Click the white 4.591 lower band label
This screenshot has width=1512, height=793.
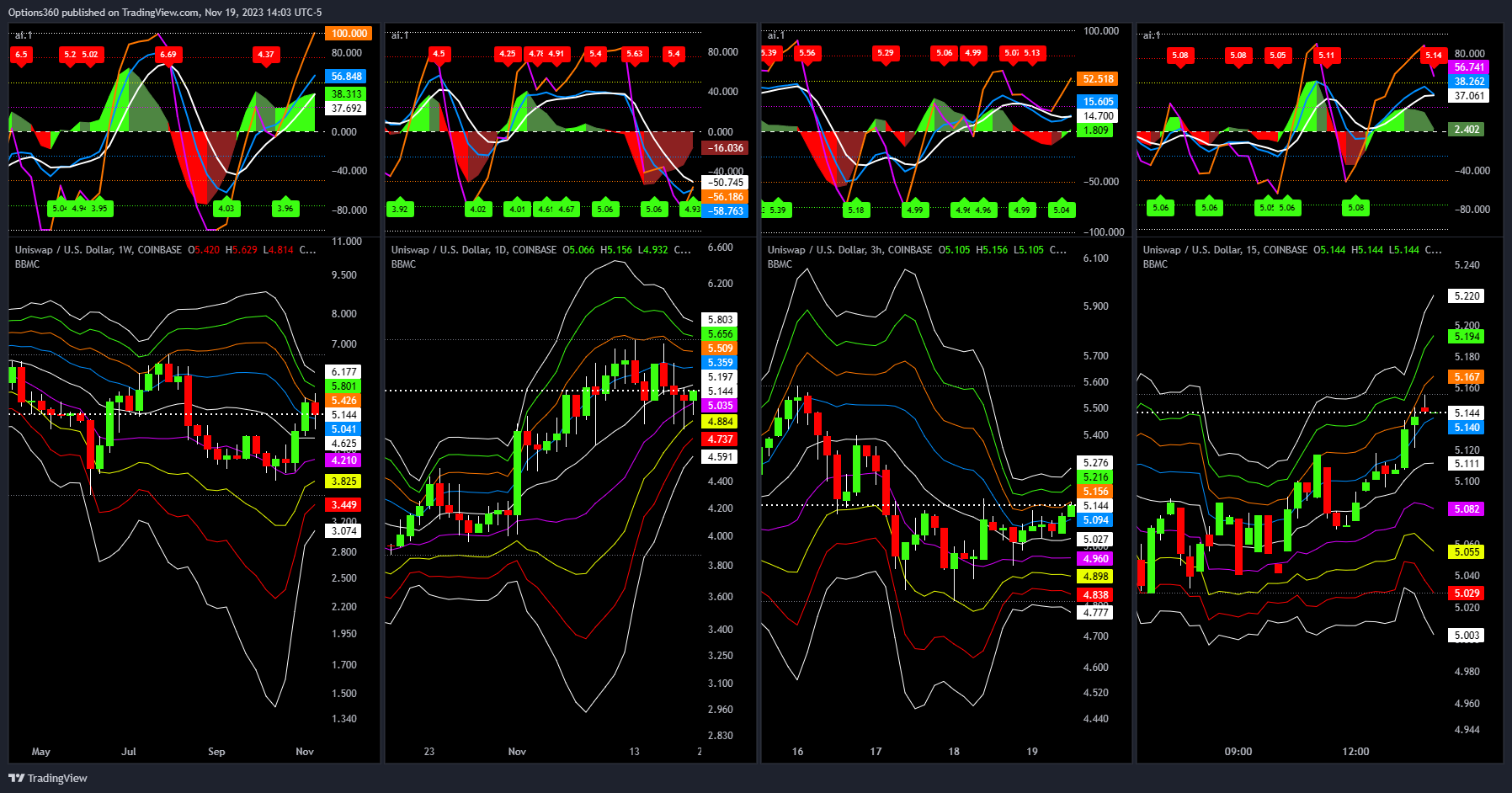click(x=720, y=457)
